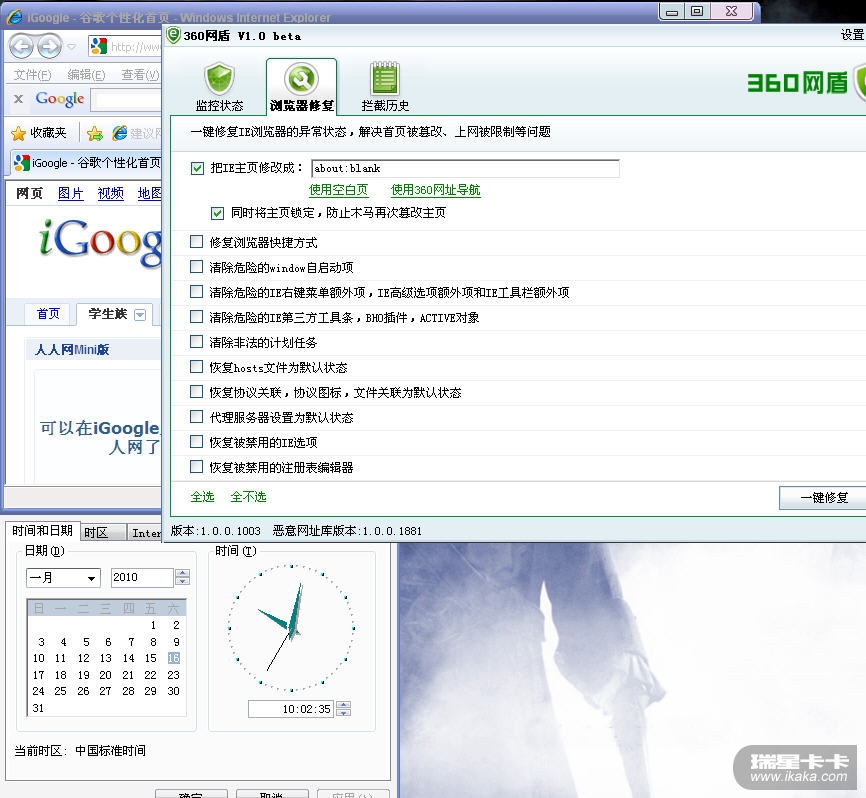Click the IE address bar

tap(125, 46)
